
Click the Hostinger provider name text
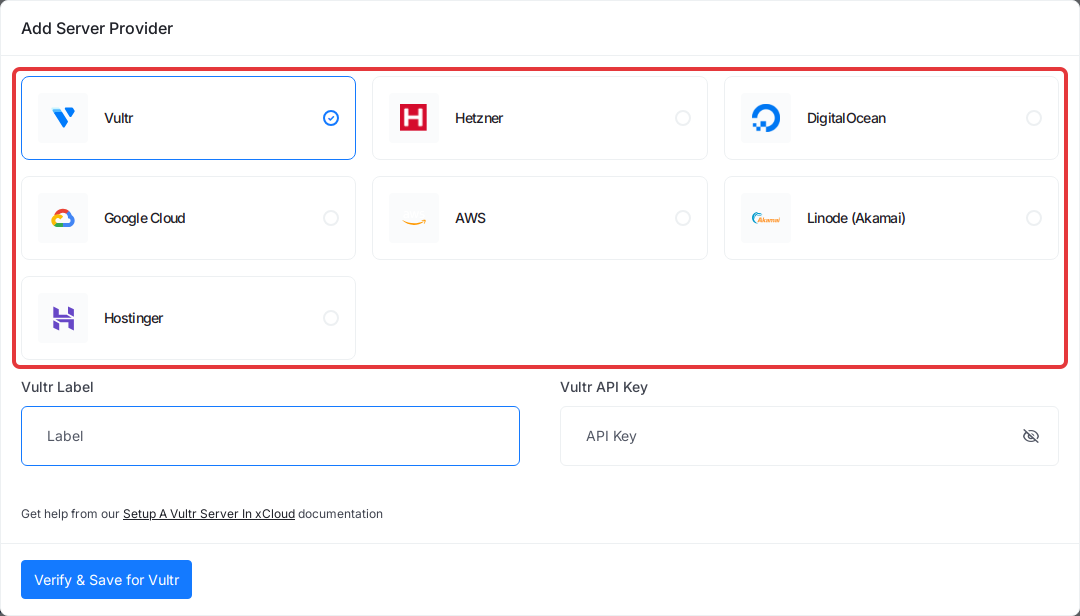coord(134,318)
